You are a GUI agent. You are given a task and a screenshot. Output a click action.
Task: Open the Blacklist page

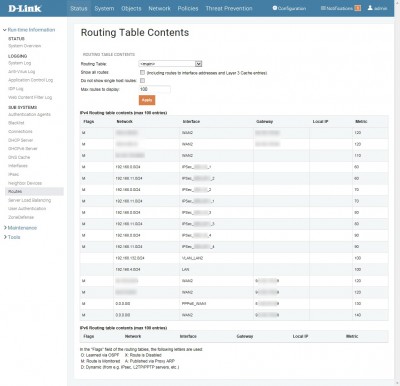16,123
